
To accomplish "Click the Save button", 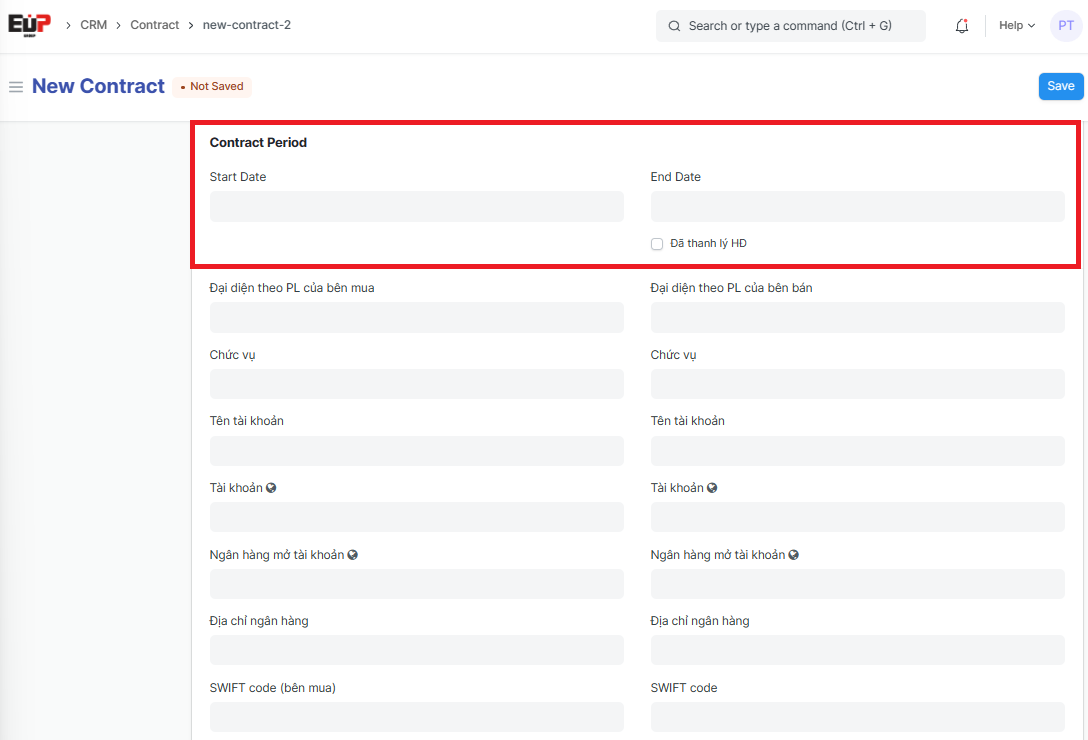I will click(x=1060, y=86).
